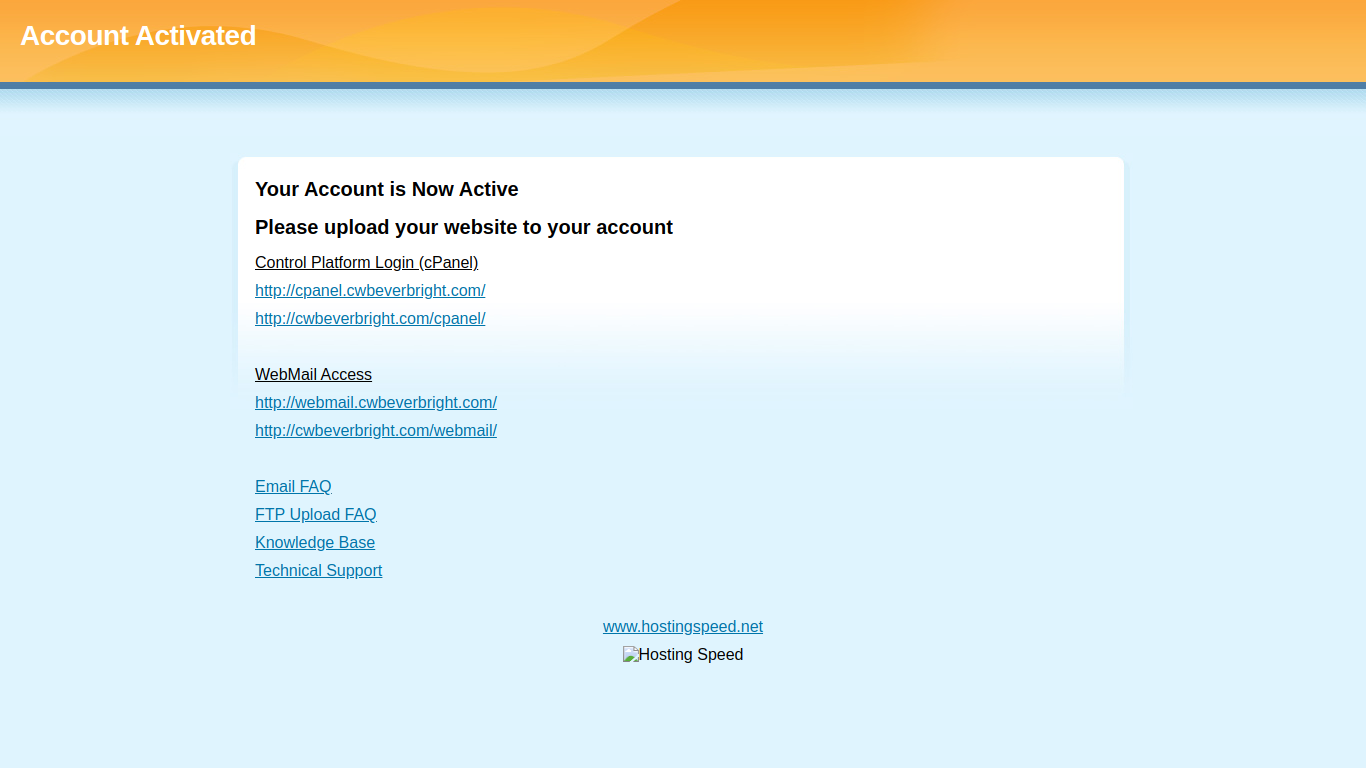
Task: Open the cpanel.cwbeverbright.com link
Action: pyautogui.click(x=370, y=291)
